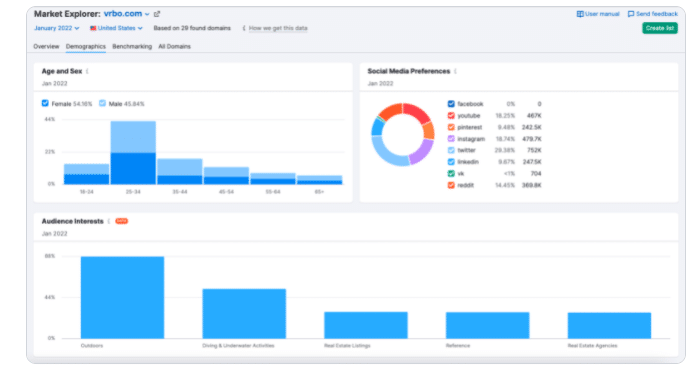Toggle the reddit checkbox in legend
The image size is (699, 377).
[x=451, y=185]
